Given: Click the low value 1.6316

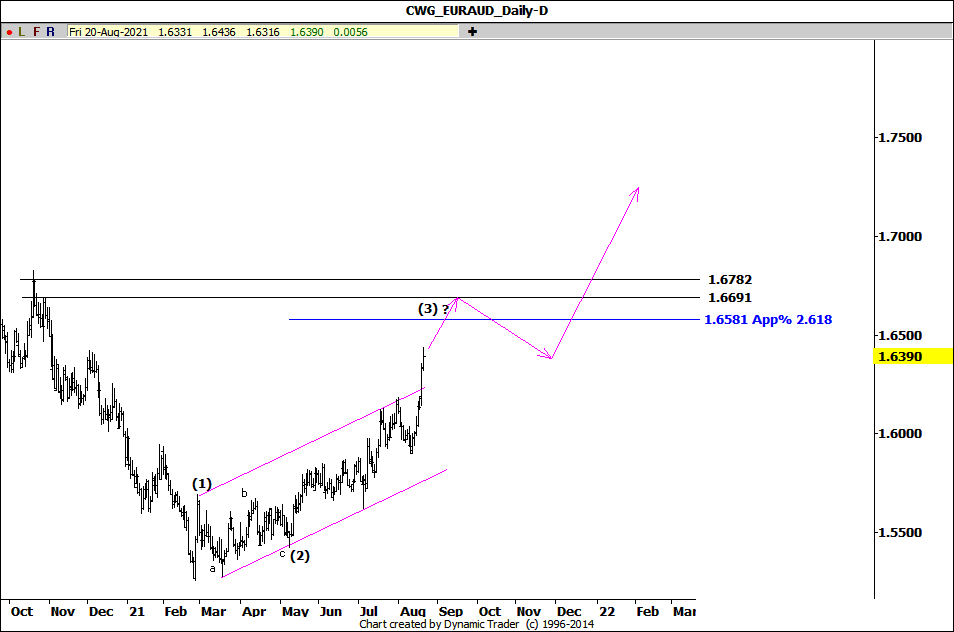Looking at the screenshot, I should (262, 32).
